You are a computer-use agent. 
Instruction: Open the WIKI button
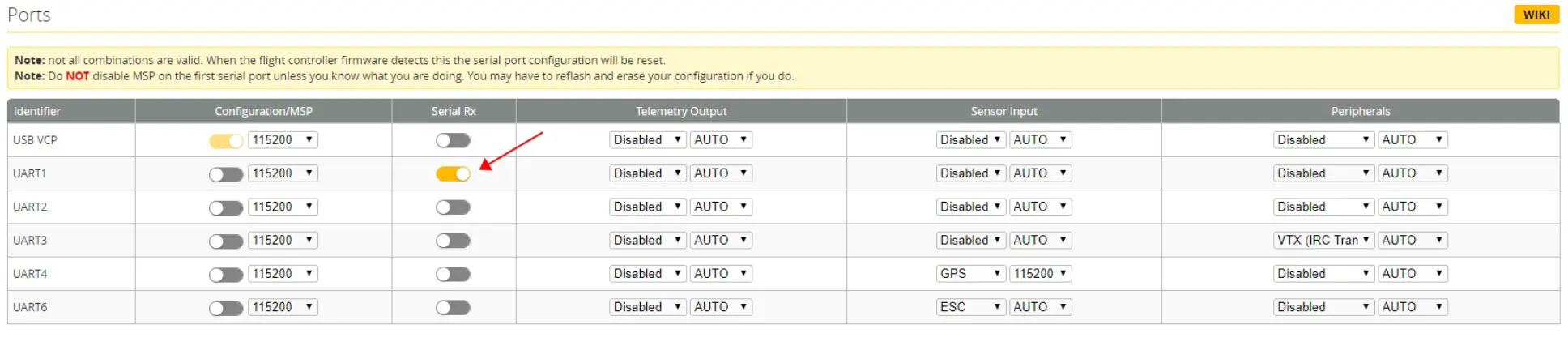pos(1536,15)
